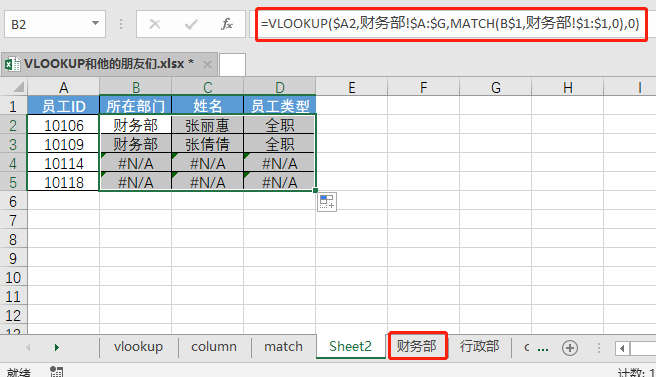
Task: Select cell with name 张倩倩
Action: click(x=208, y=144)
